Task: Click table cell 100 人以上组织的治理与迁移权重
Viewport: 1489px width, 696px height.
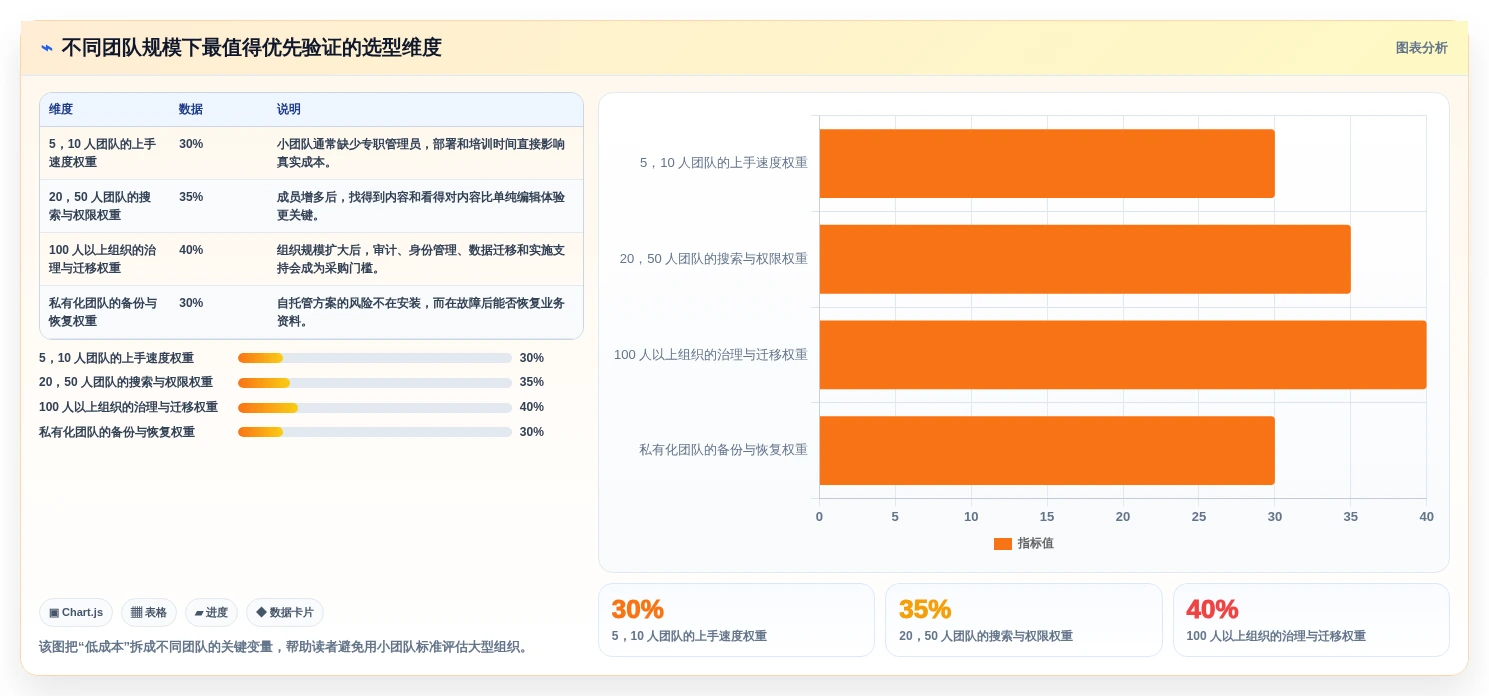Action: [105, 259]
